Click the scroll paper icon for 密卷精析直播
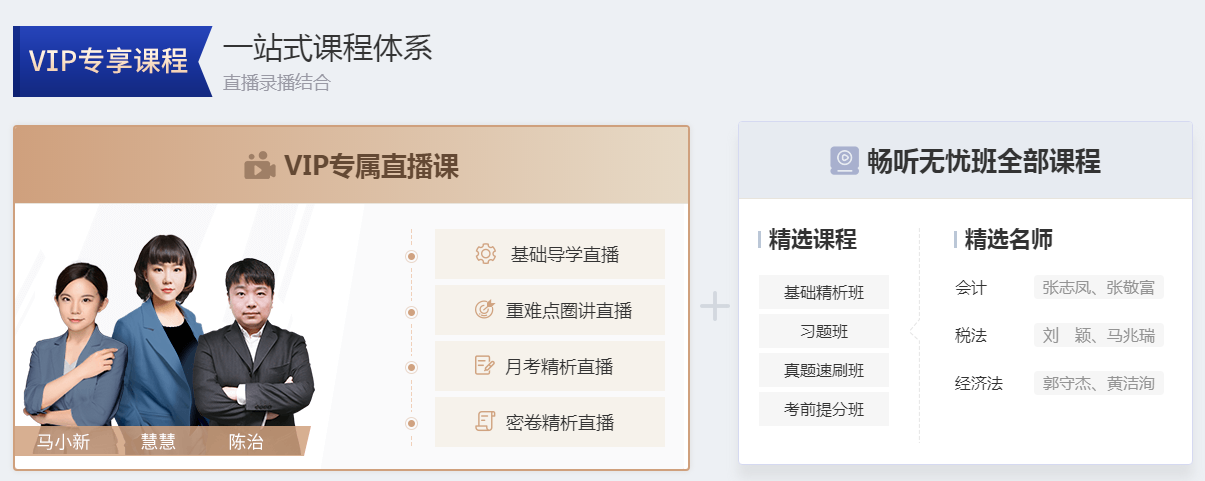The width and height of the screenshot is (1205, 481). click(485, 422)
